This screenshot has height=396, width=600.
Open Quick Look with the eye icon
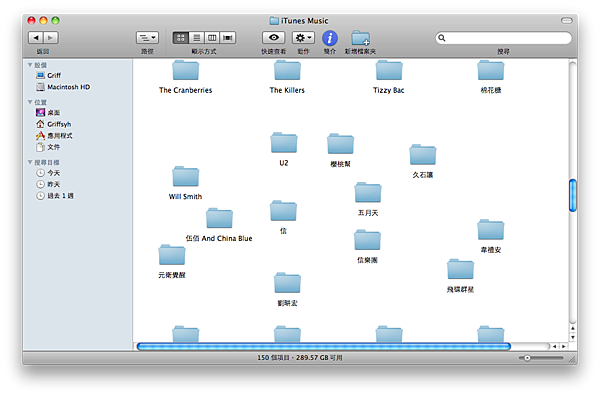pyautogui.click(x=273, y=37)
